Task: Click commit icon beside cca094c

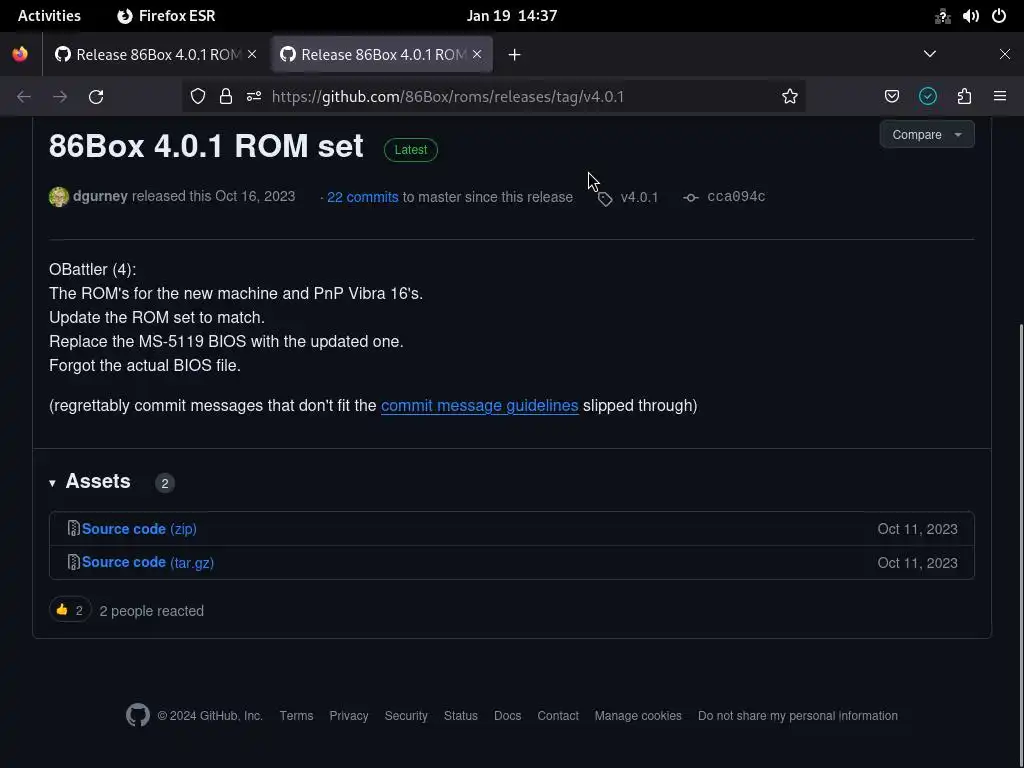Action: tap(690, 197)
